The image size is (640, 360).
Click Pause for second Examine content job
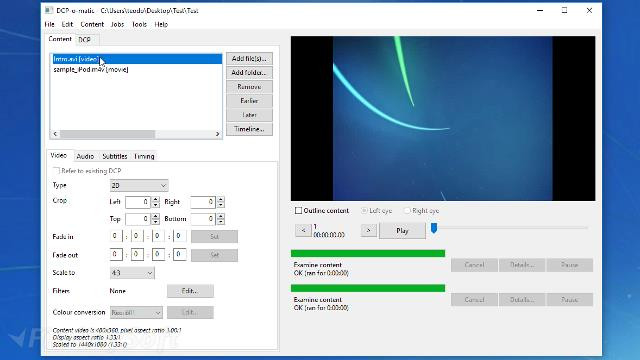pyautogui.click(x=570, y=300)
